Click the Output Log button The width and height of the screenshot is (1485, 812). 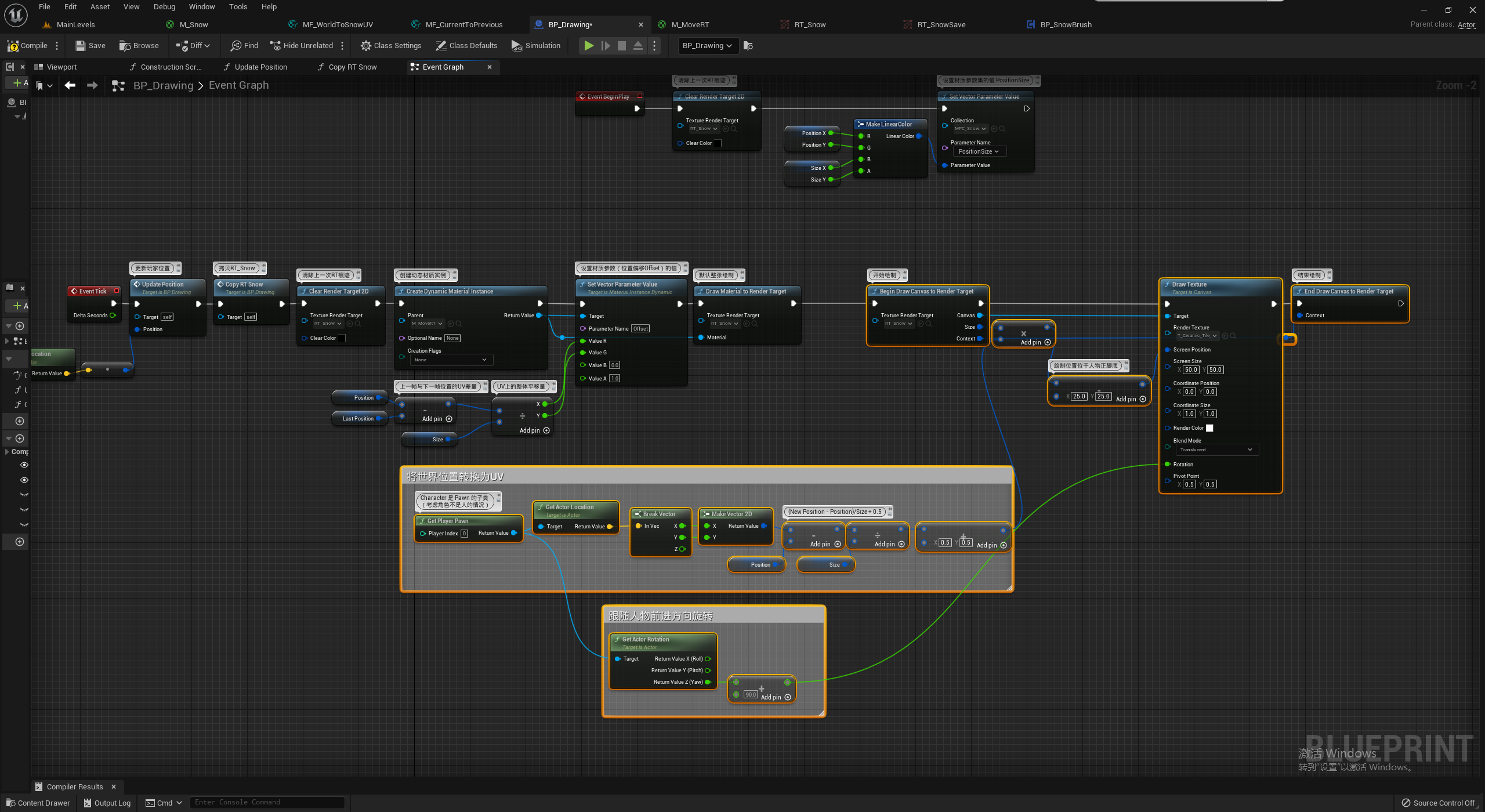click(x=107, y=803)
